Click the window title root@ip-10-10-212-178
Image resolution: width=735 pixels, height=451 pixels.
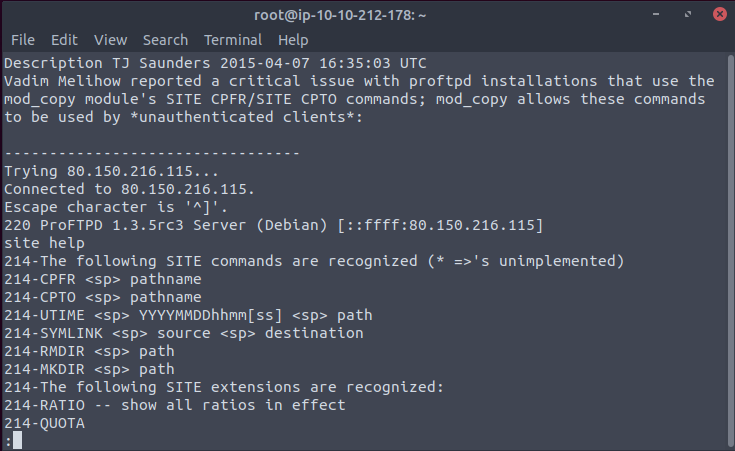tap(340, 15)
